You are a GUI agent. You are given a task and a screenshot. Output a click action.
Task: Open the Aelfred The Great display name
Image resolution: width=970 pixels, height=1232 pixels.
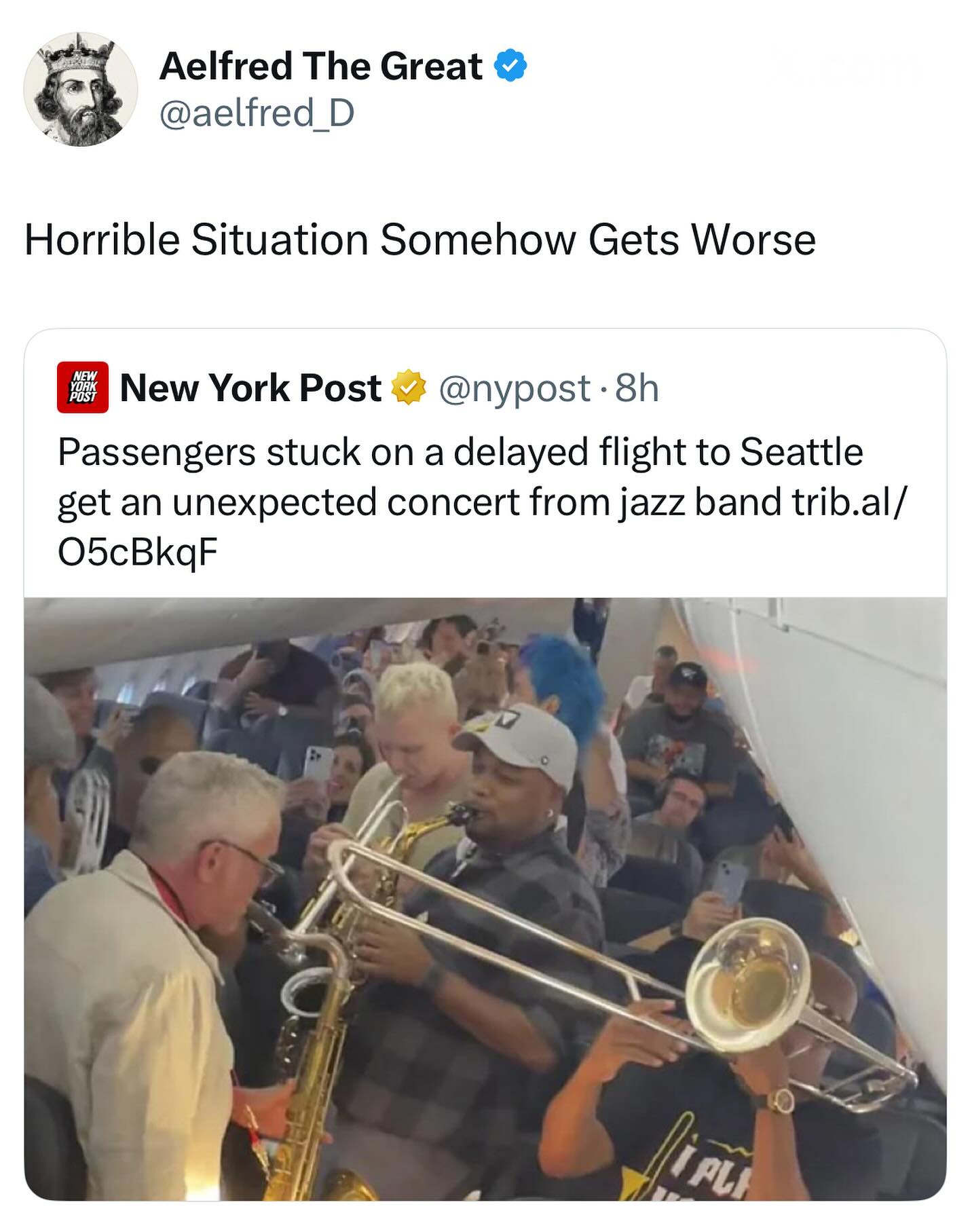tap(320, 67)
